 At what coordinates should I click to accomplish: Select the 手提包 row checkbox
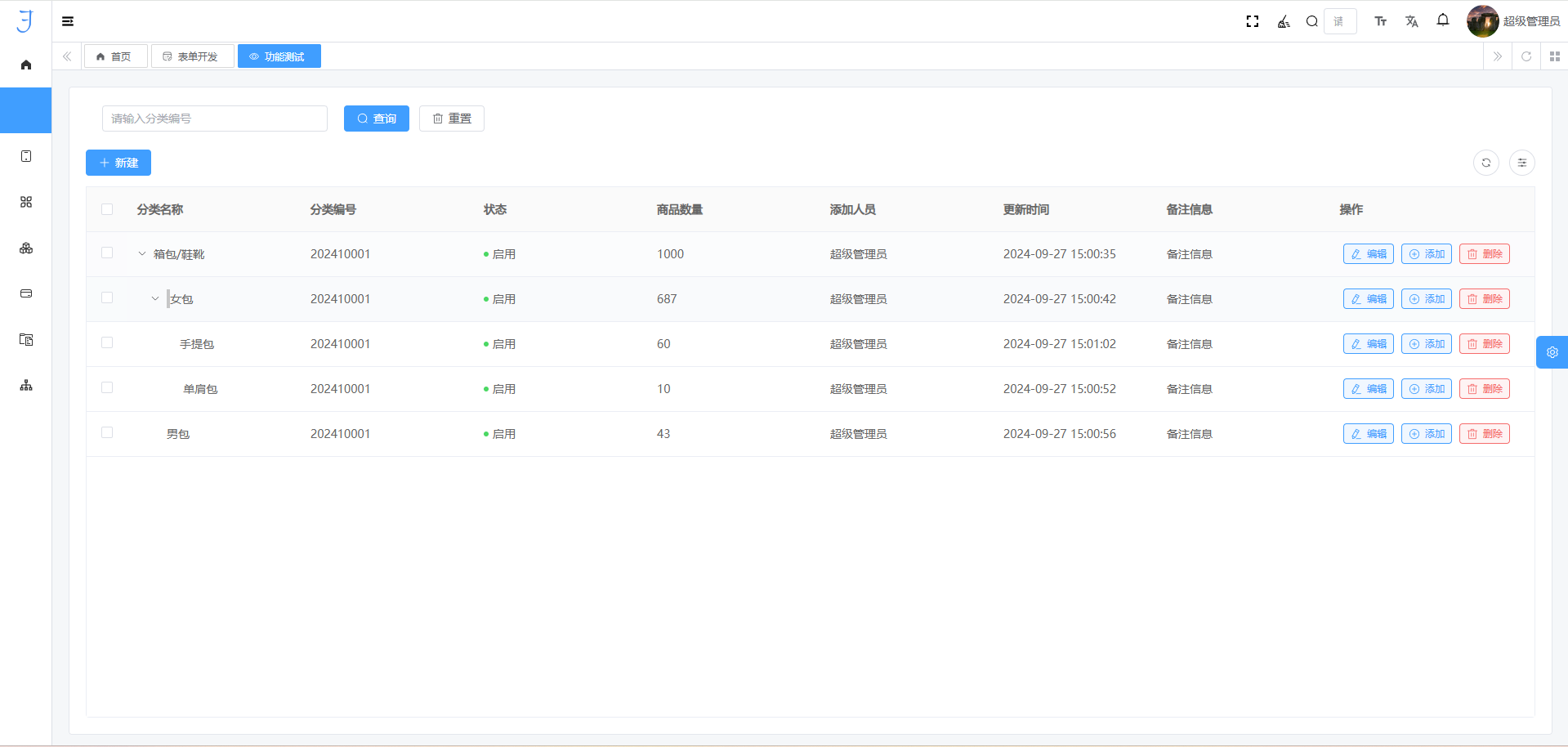[x=107, y=343]
